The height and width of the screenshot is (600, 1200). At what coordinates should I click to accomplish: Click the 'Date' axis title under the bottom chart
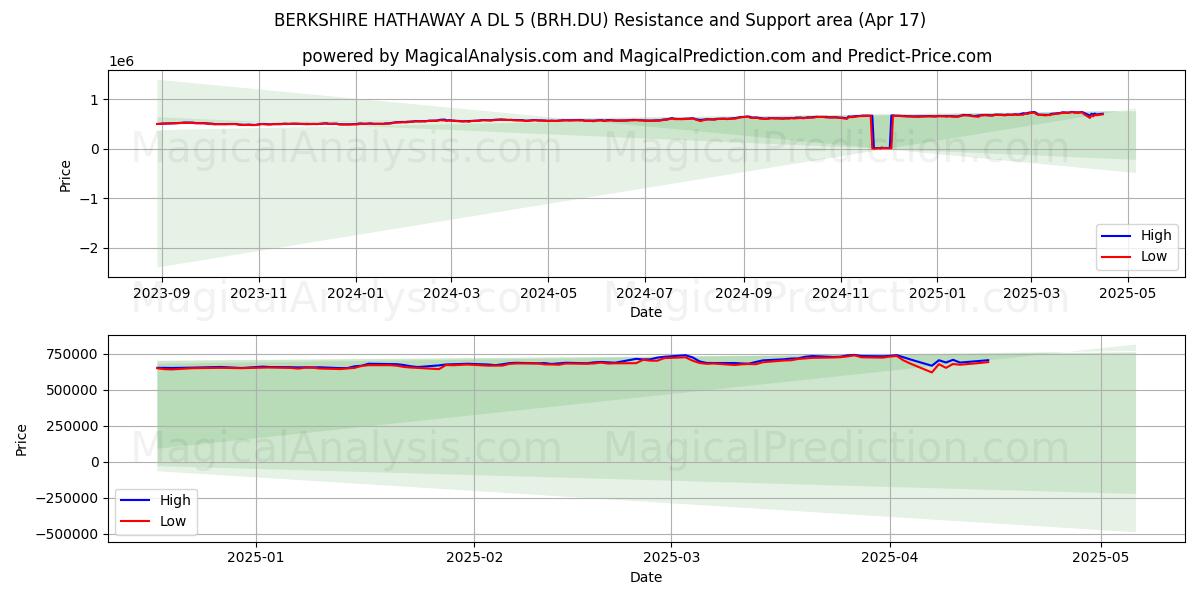pyautogui.click(x=645, y=577)
